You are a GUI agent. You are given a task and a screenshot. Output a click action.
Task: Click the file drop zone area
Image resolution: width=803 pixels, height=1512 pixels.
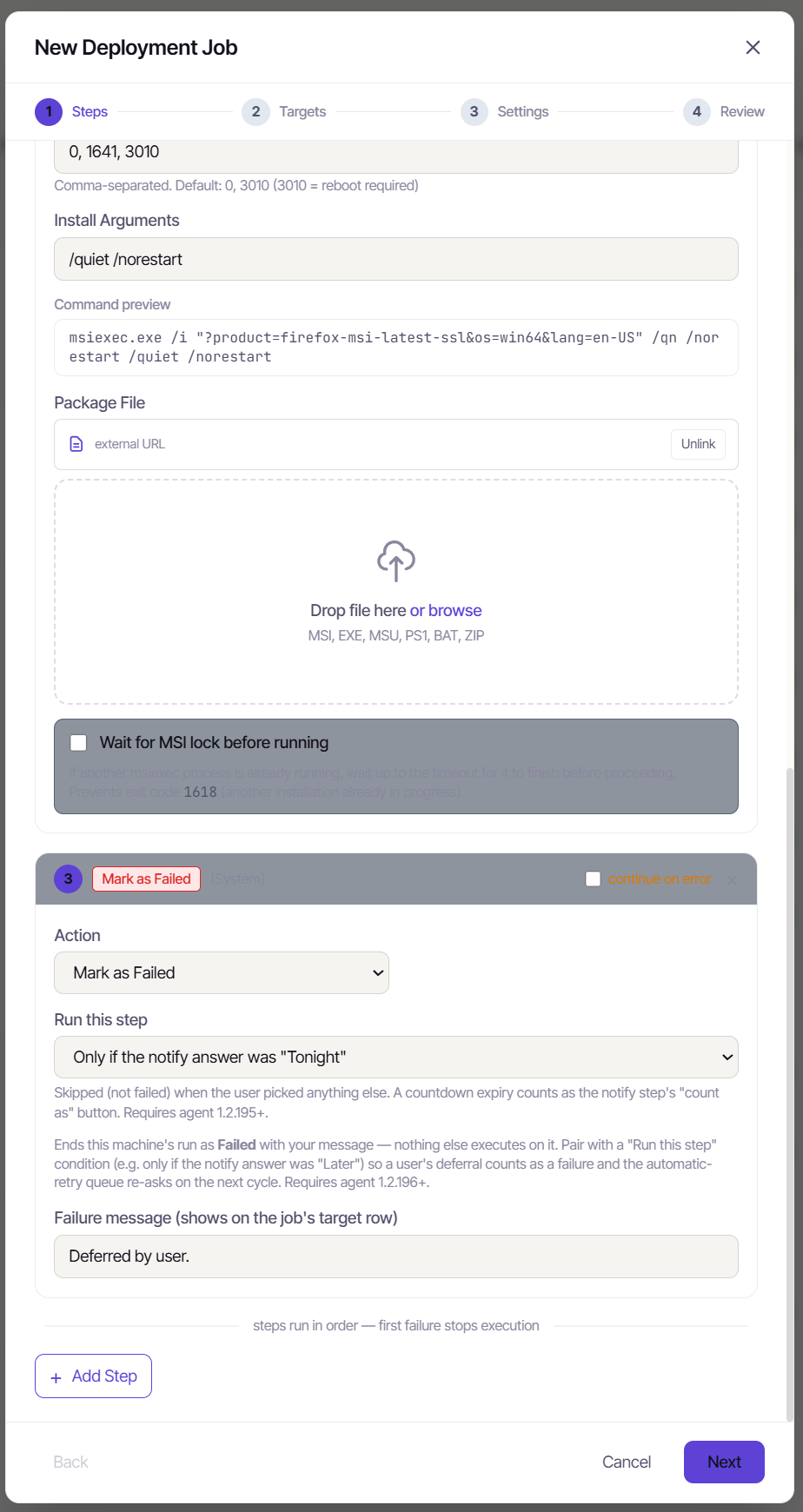coord(396,592)
